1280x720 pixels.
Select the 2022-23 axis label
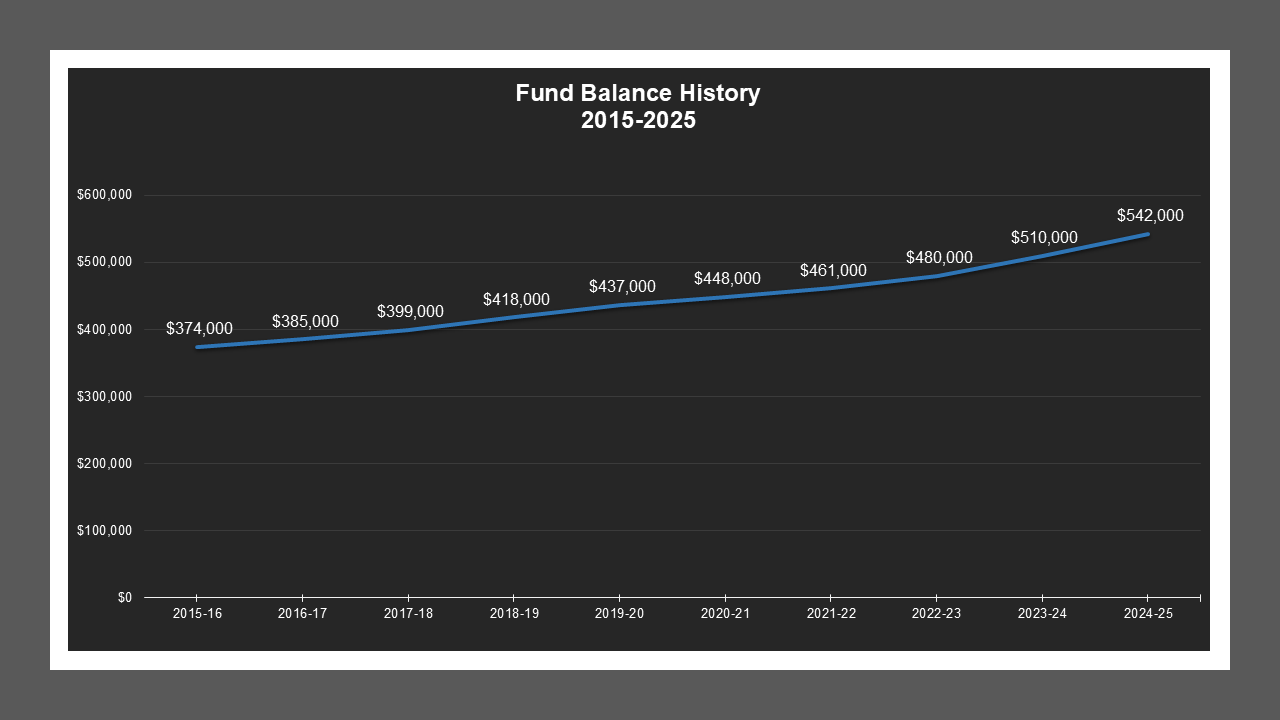click(936, 614)
